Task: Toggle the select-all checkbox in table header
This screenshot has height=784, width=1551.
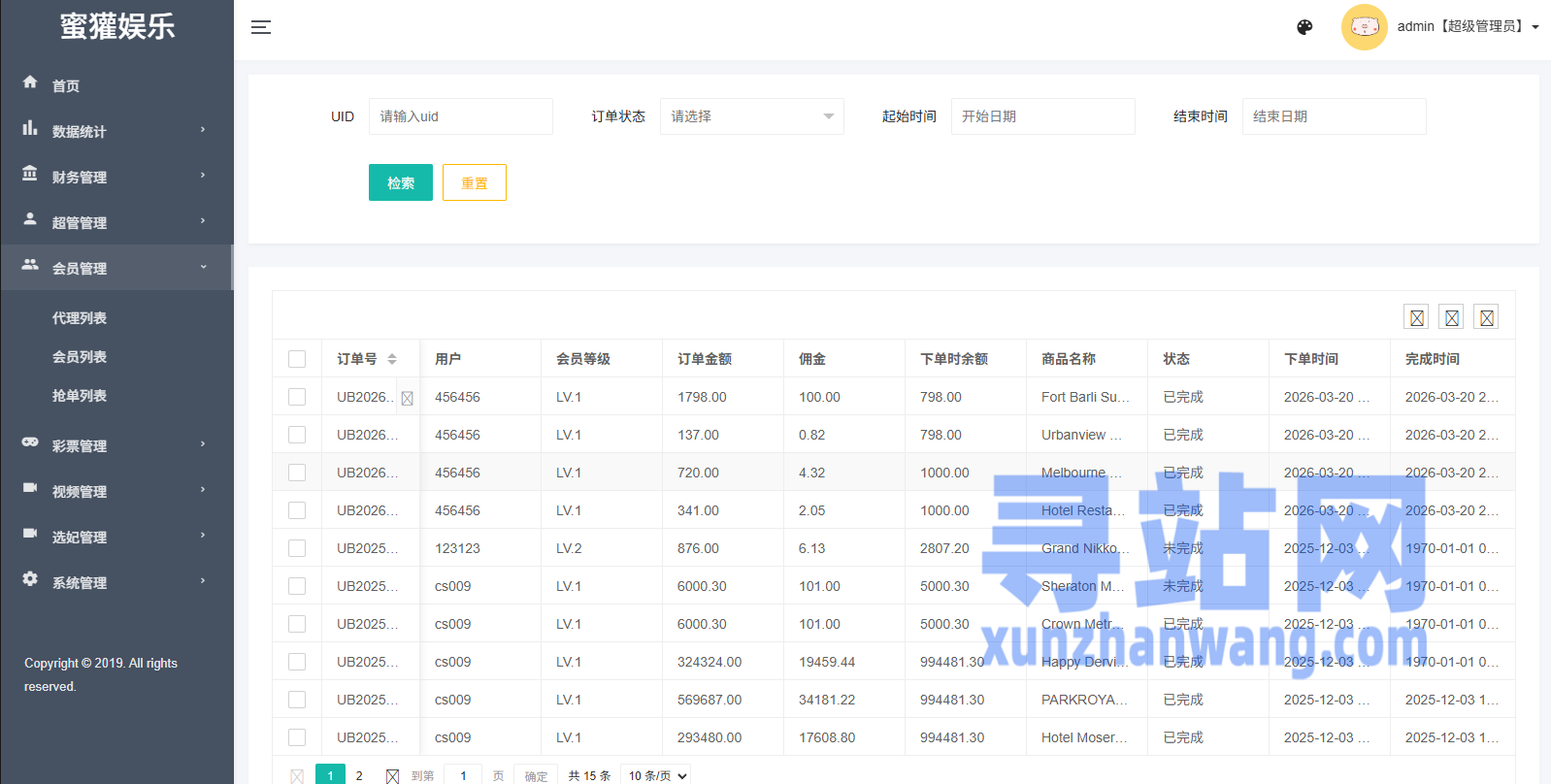Action: coord(297,359)
